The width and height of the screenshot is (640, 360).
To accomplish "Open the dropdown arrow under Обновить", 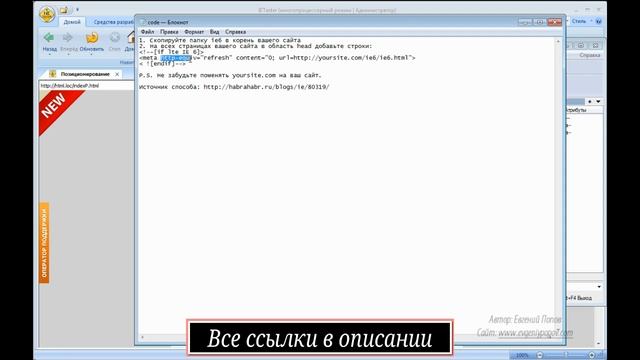I will point(91,54).
